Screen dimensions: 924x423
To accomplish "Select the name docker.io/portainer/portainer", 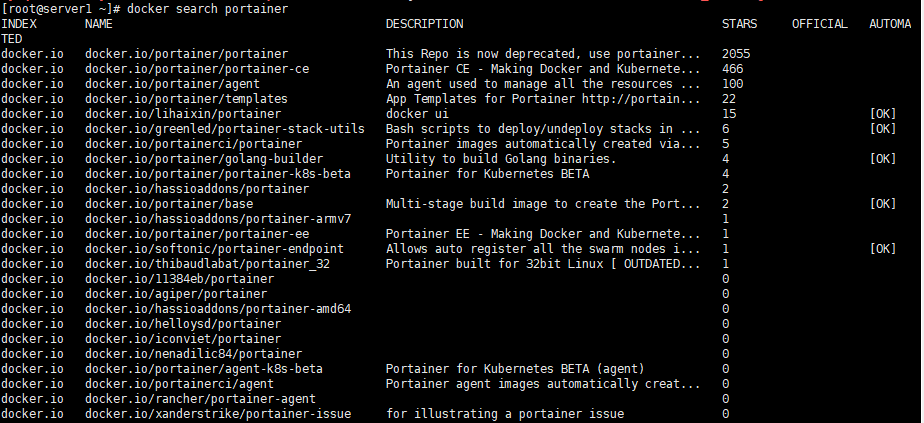I will point(186,54).
